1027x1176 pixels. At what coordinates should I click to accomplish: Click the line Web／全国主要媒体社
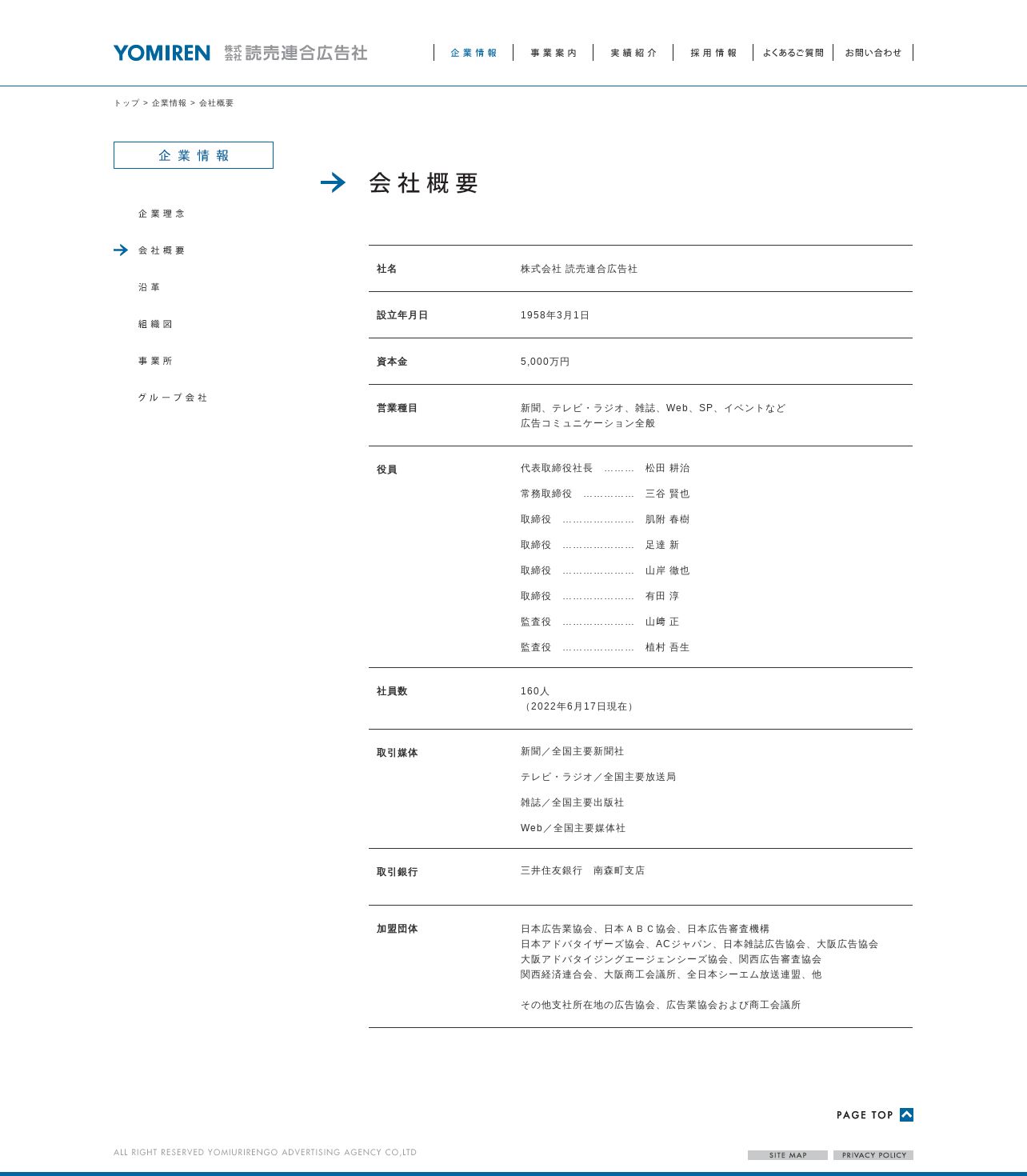[573, 828]
